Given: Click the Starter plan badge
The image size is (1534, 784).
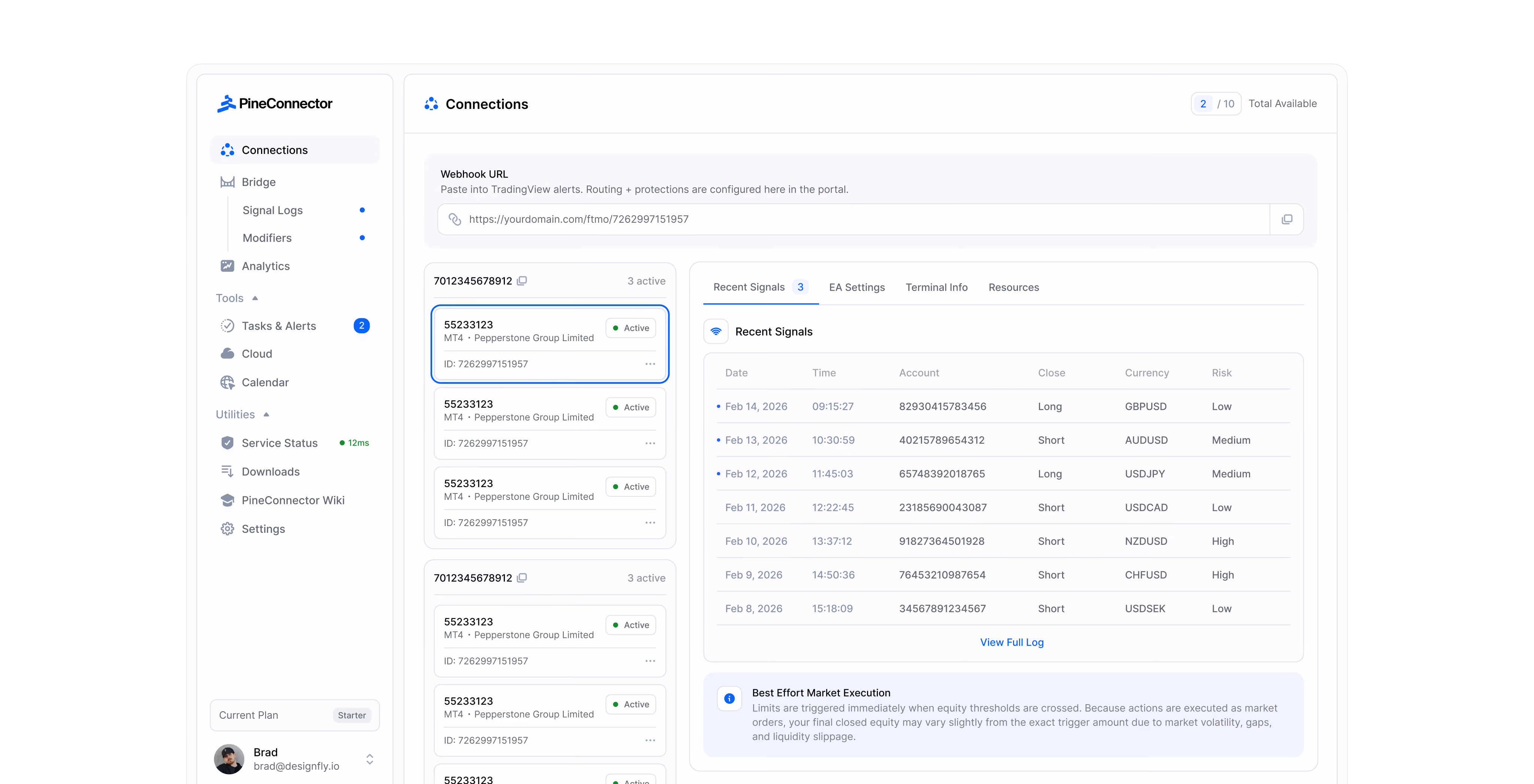Looking at the screenshot, I should click(351, 715).
